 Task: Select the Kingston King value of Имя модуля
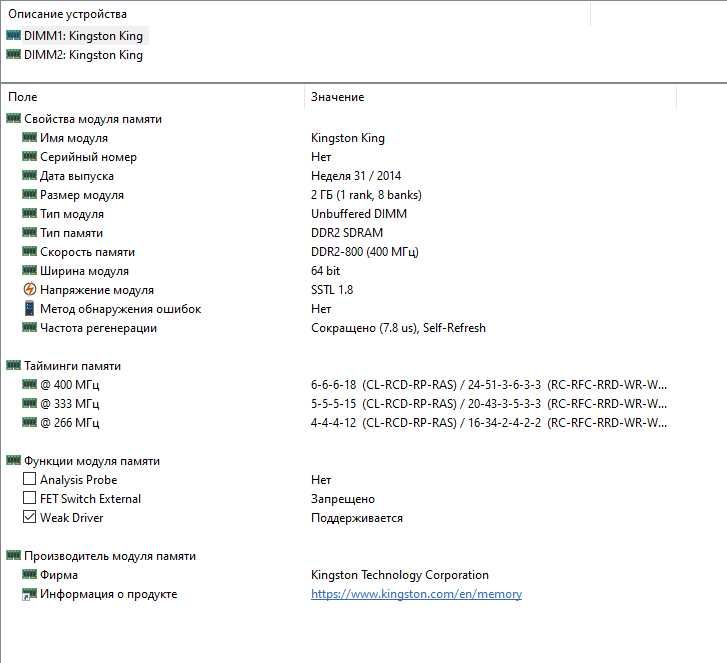tap(348, 138)
